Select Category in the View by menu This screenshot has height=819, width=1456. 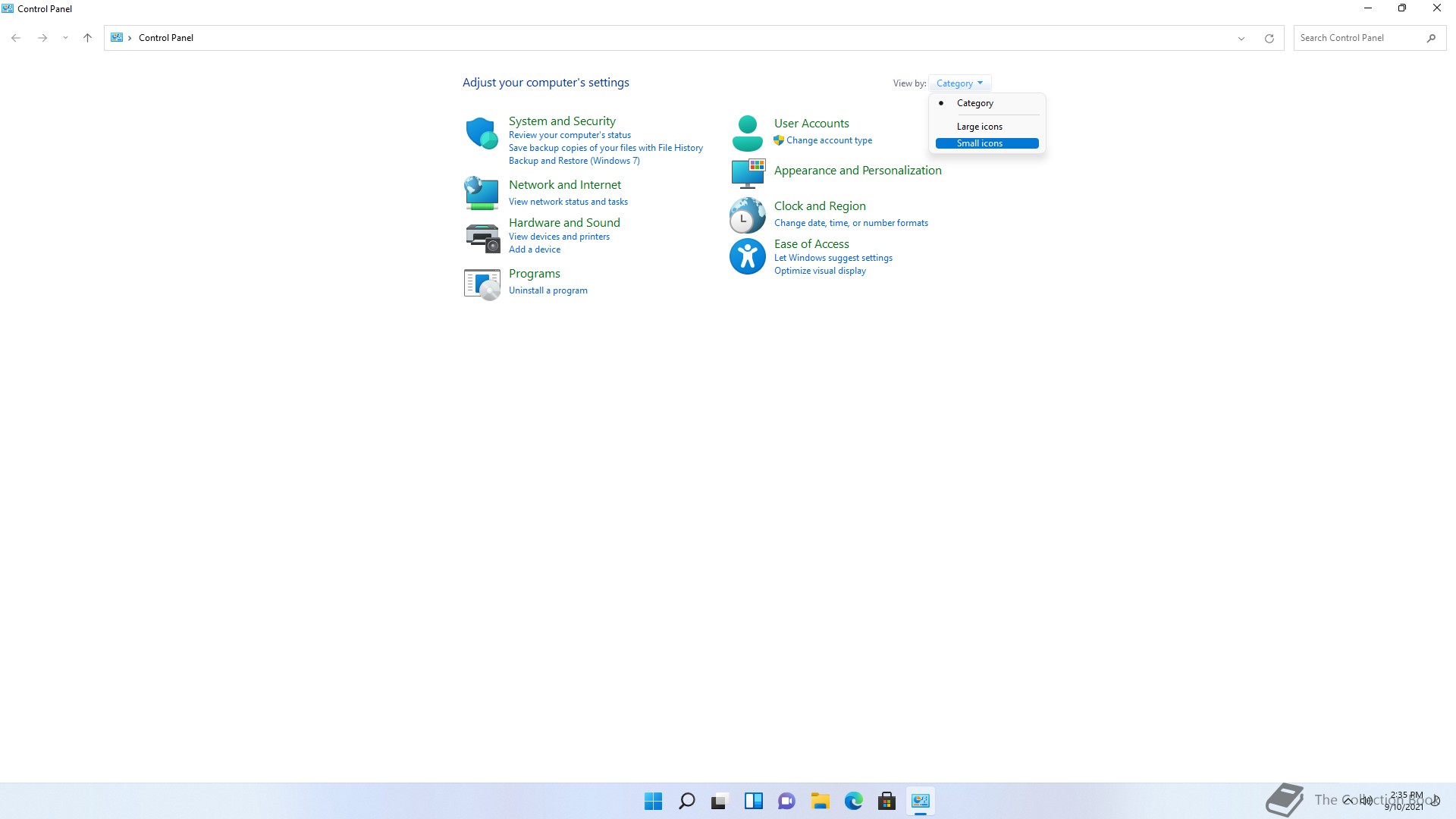coord(987,103)
